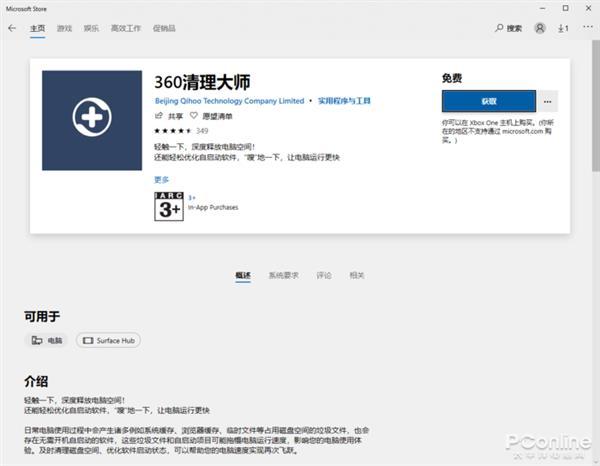Viewport: 600px width, 466px height.
Task: Open the search icon in the header
Action: (x=499, y=28)
